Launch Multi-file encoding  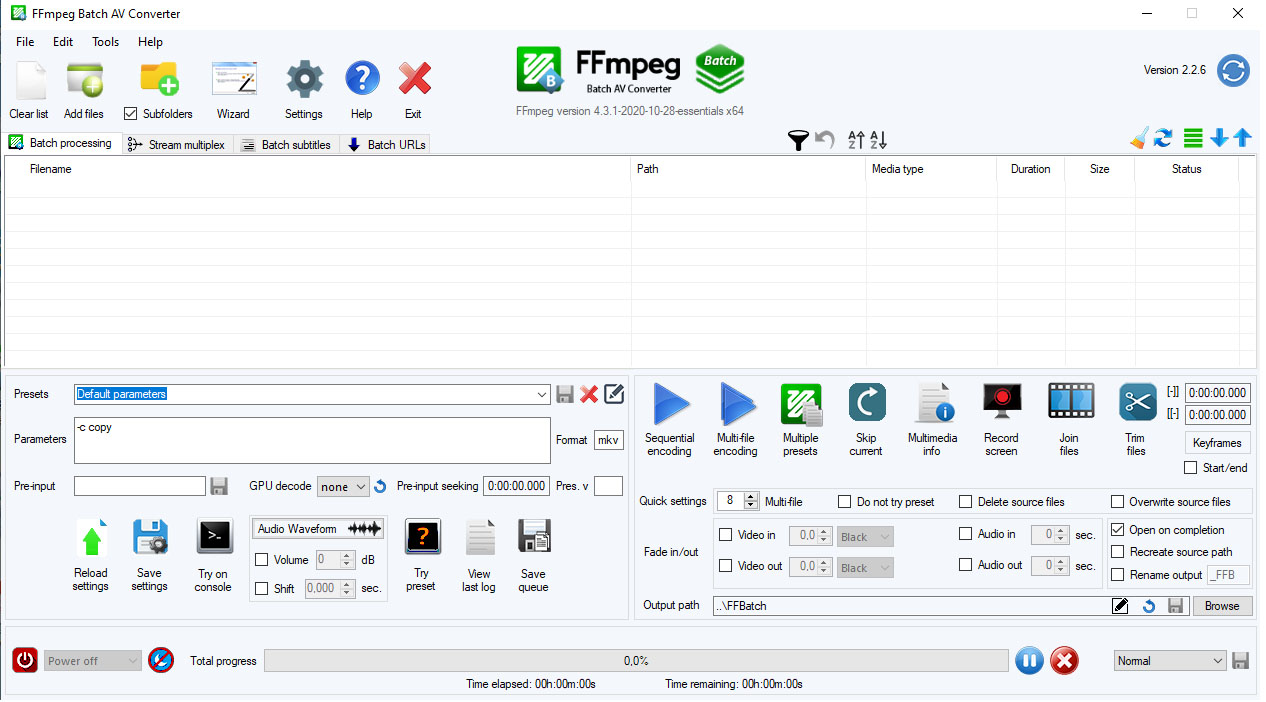click(x=736, y=418)
